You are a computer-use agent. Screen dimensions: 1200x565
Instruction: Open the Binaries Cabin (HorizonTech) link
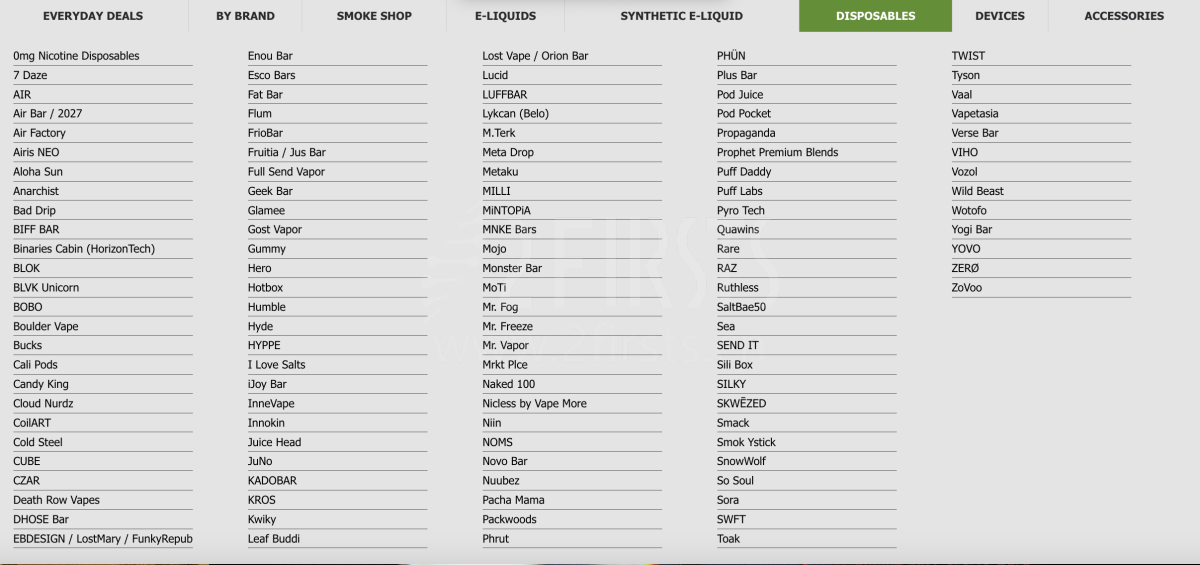pyautogui.click(x=84, y=249)
